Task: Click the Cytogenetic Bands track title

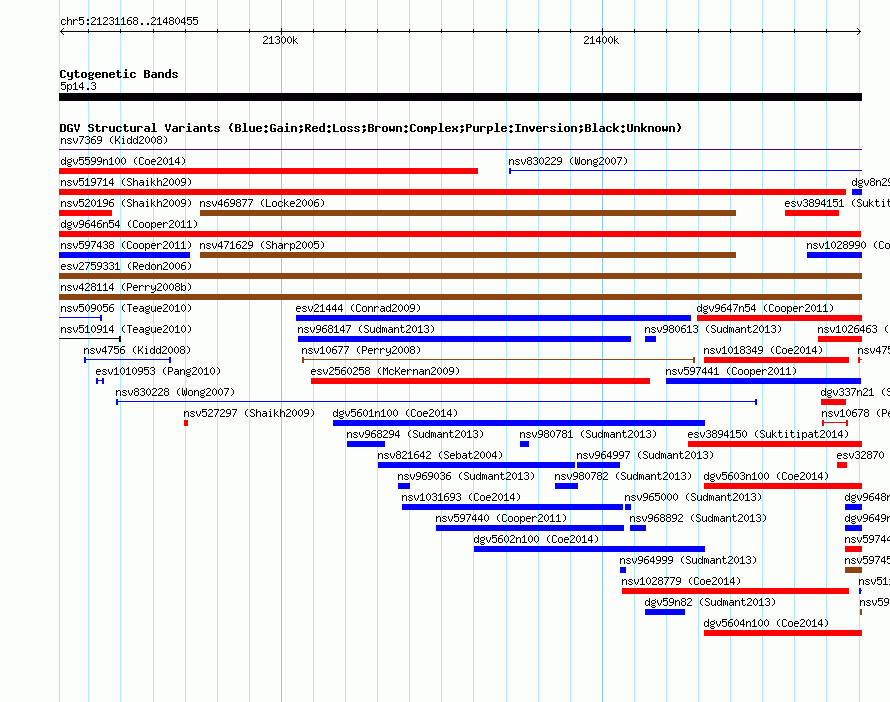Action: coord(119,74)
